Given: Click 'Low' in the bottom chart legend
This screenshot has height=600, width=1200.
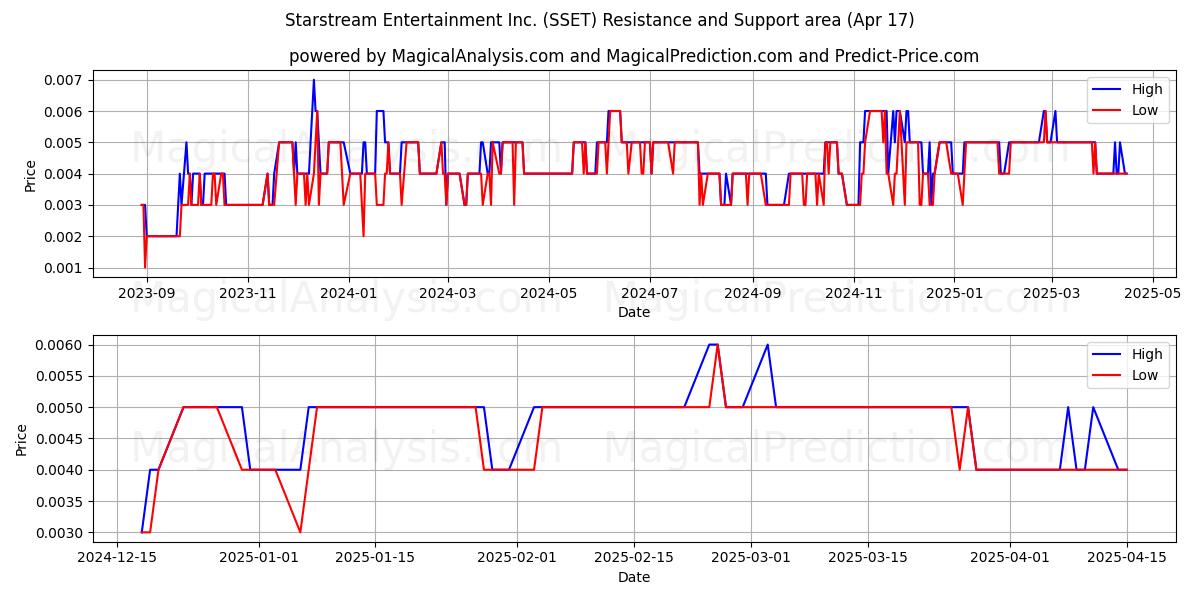Looking at the screenshot, I should click(x=1145, y=375).
